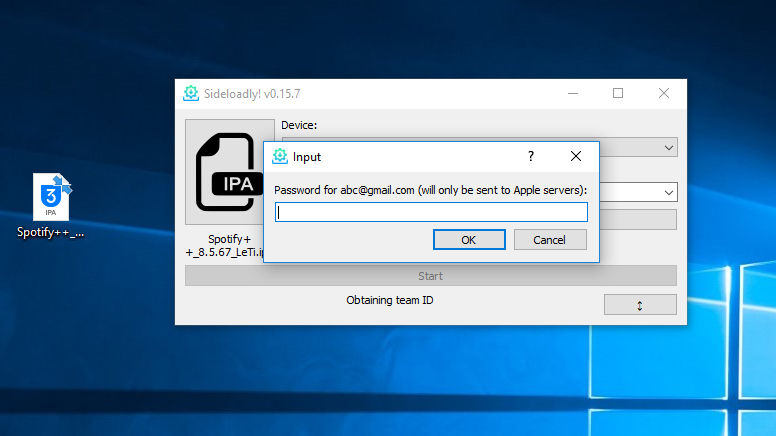
Task: Click the help question mark in Input dialog
Action: (531, 156)
